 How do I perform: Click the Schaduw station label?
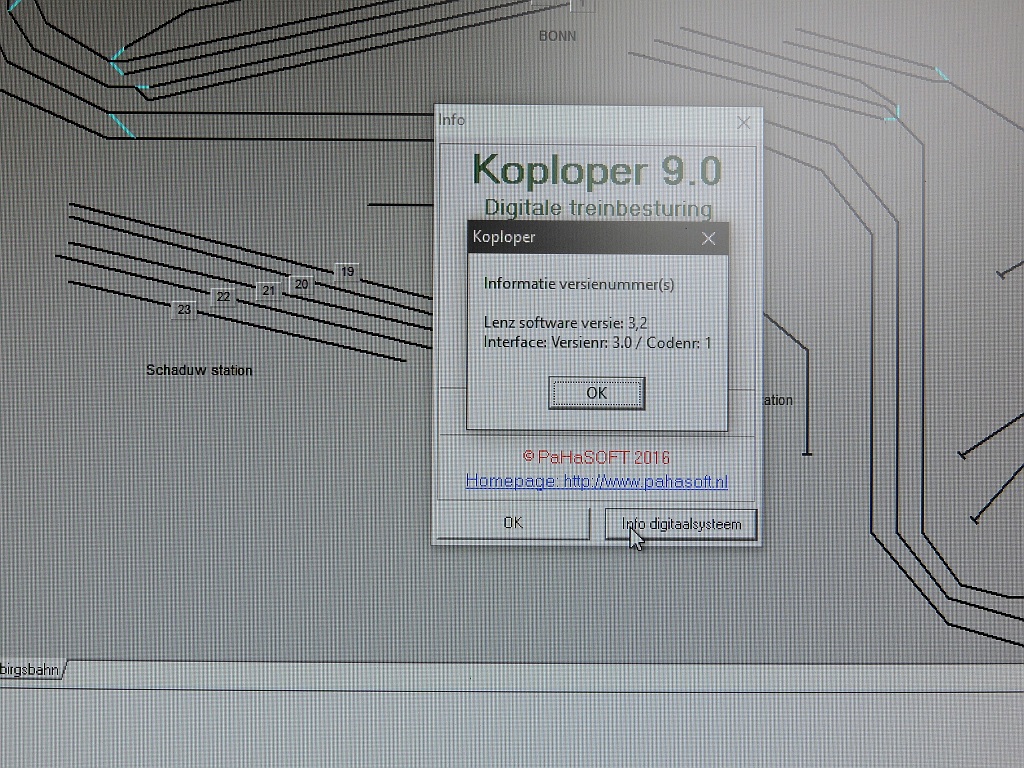point(199,371)
